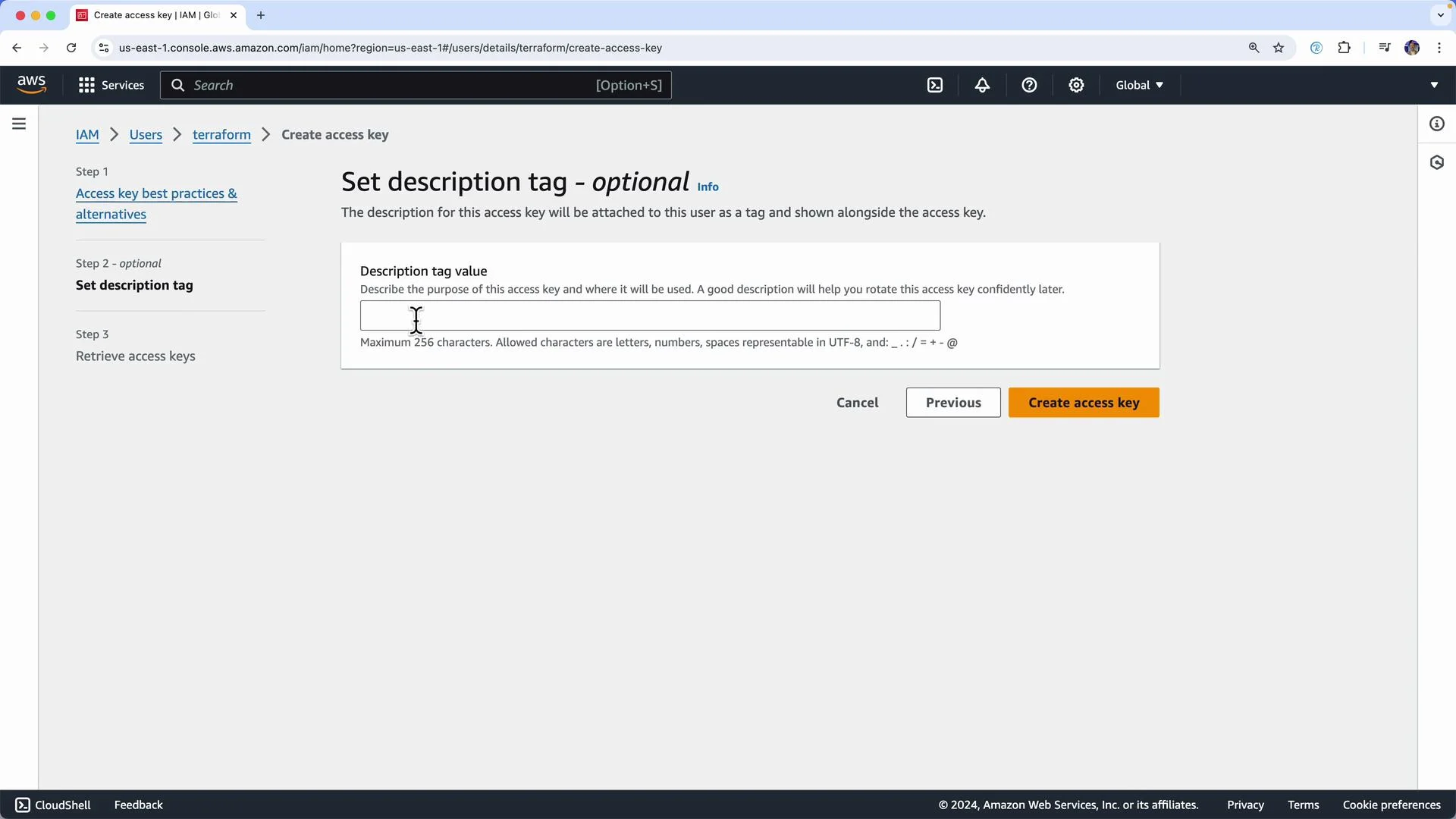Open the terraform breadcrumb link
The height and width of the screenshot is (819, 1456).
tap(221, 134)
